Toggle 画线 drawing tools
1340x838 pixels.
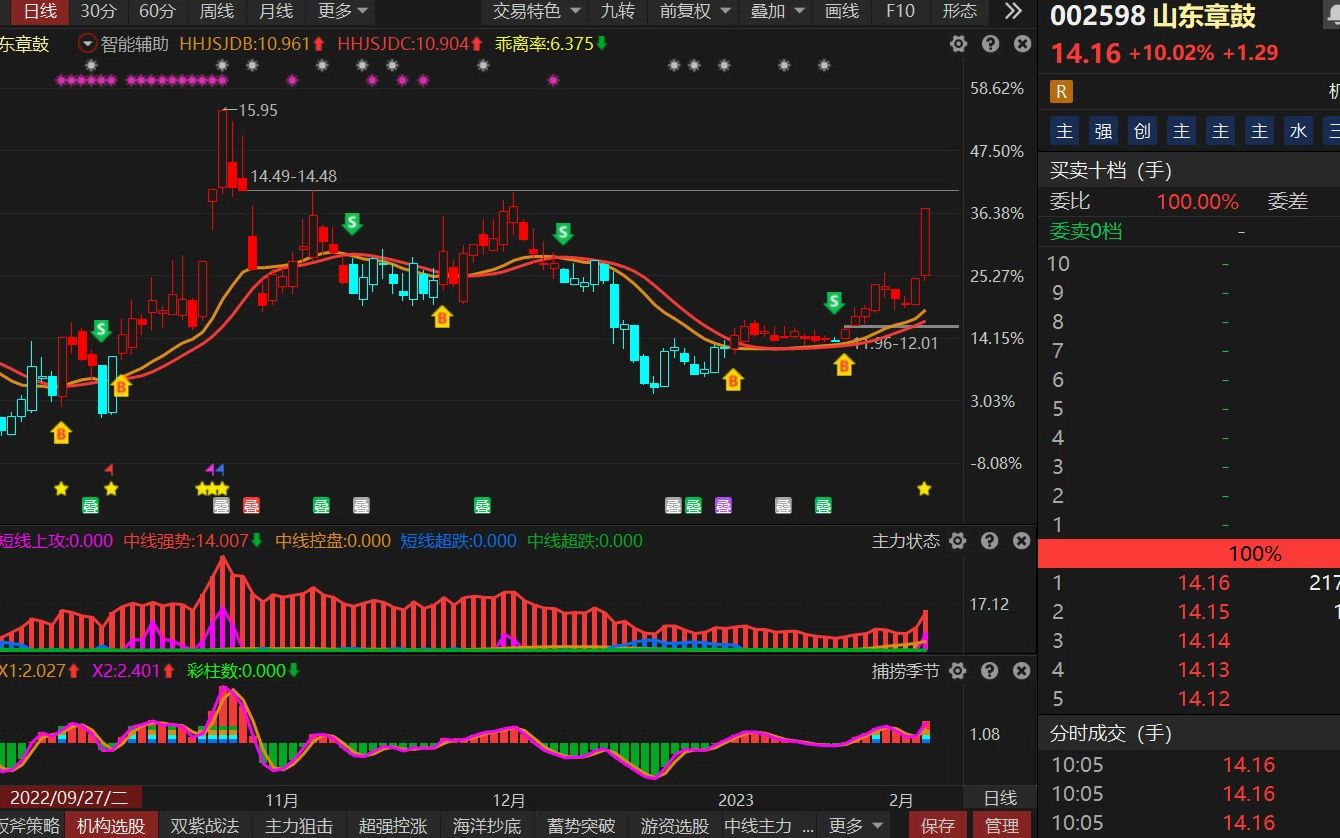pos(842,11)
